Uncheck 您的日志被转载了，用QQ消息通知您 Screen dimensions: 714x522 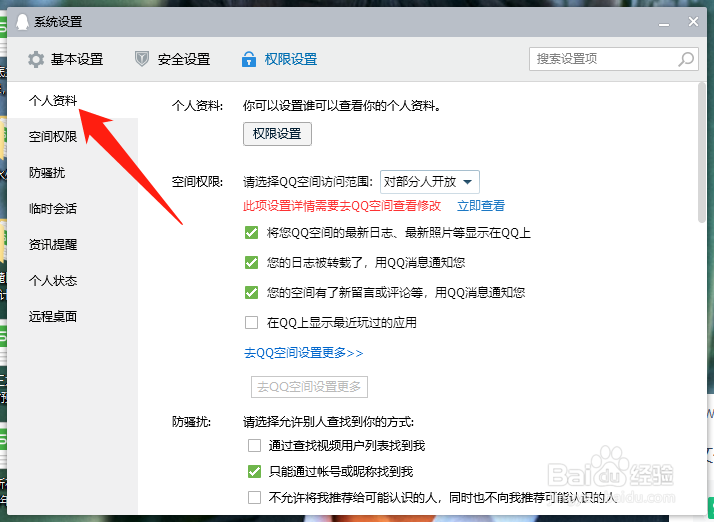click(251, 262)
